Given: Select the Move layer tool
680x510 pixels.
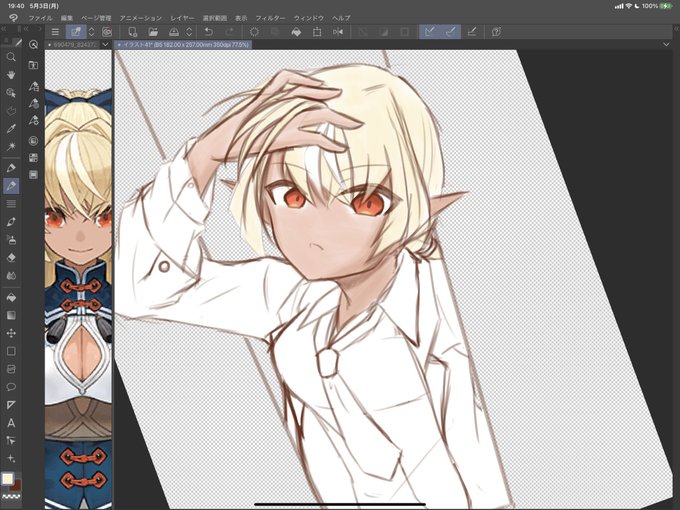Looking at the screenshot, I should [x=11, y=111].
